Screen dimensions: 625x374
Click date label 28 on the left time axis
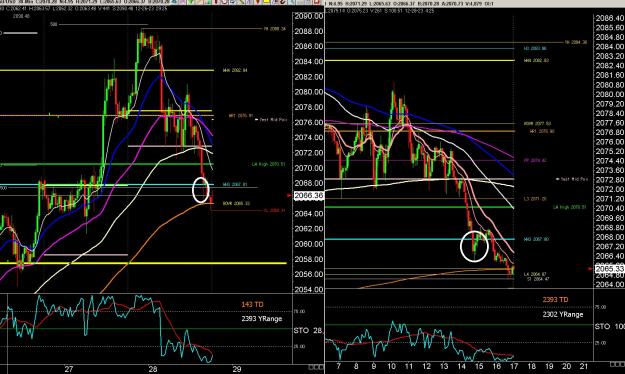(x=153, y=369)
